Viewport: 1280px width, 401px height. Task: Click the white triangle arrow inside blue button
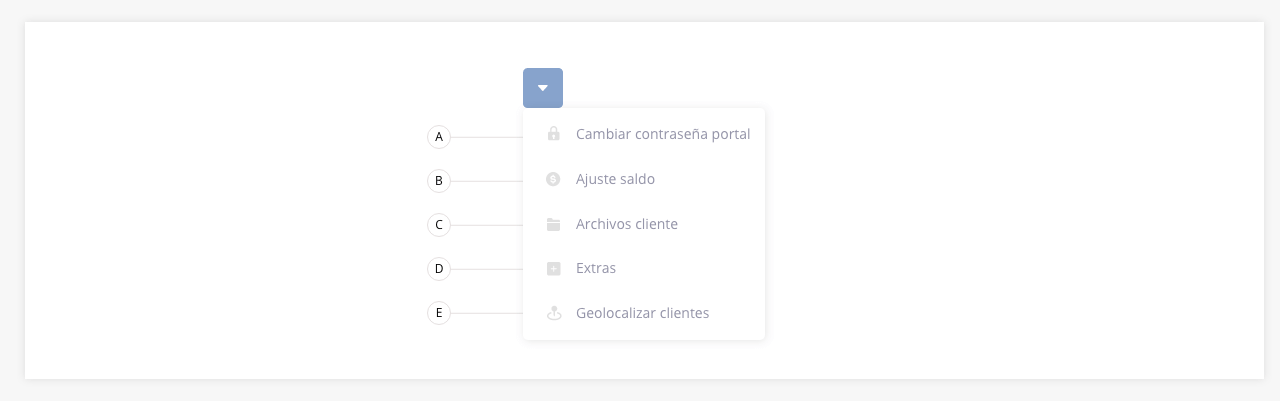543,88
